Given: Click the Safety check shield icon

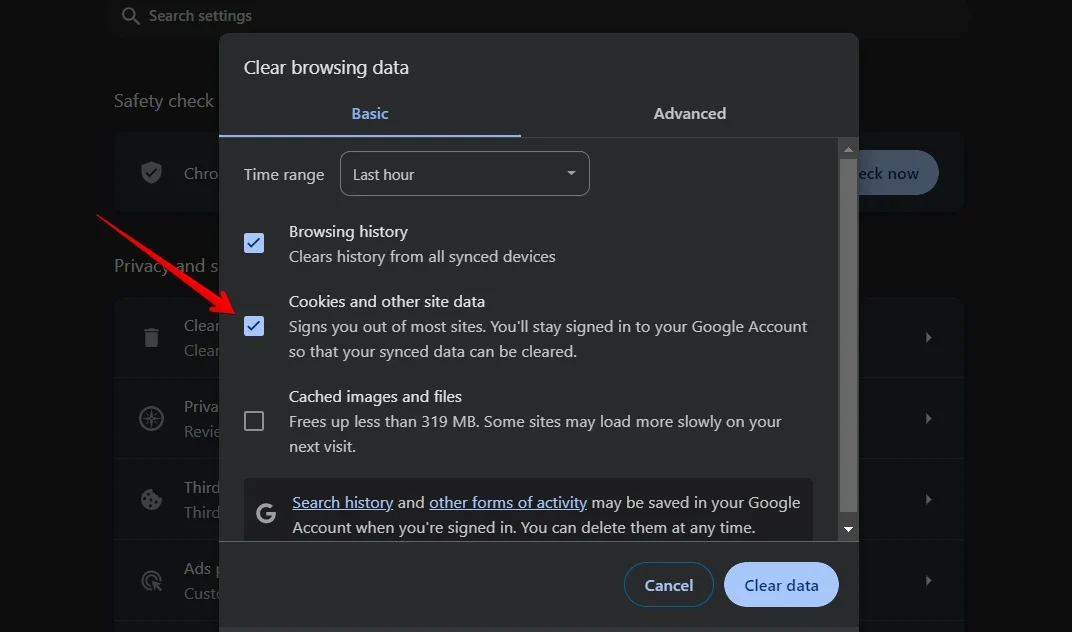Looking at the screenshot, I should click(x=151, y=172).
